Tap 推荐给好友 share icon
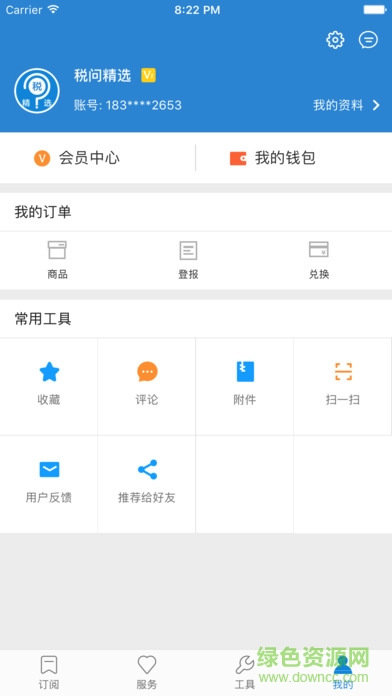The height and width of the screenshot is (696, 392). [x=147, y=470]
